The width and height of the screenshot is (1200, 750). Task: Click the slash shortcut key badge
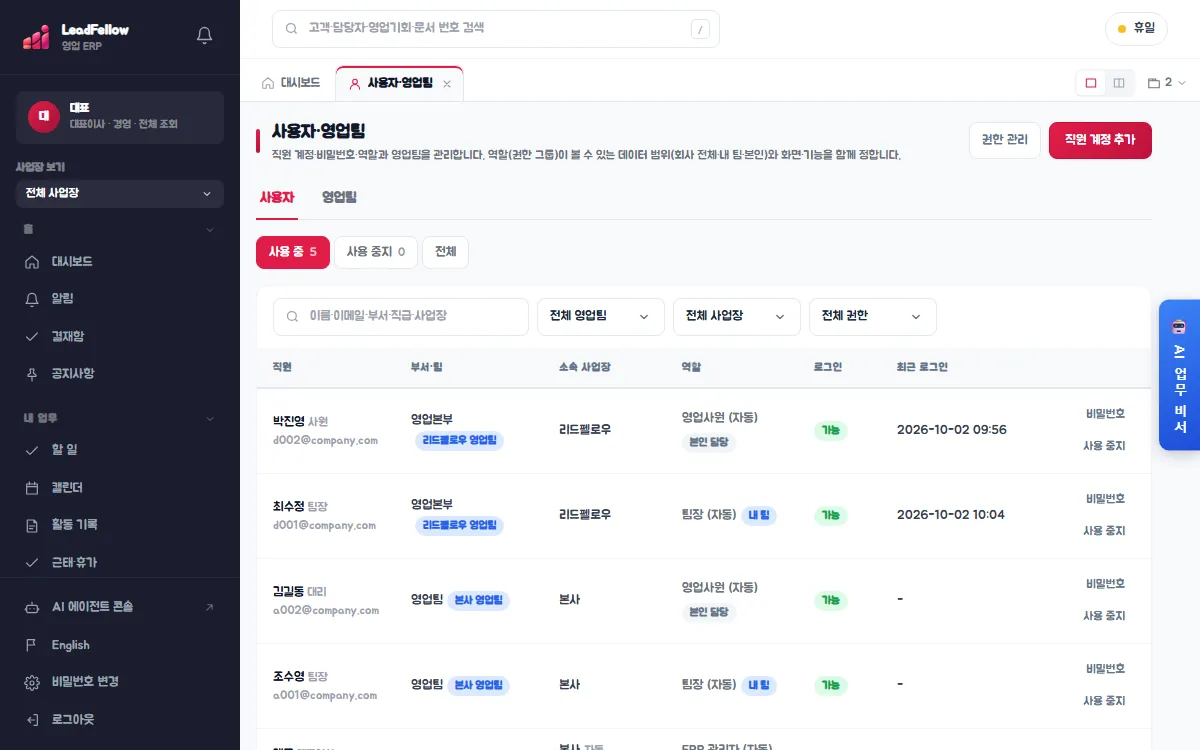click(700, 29)
